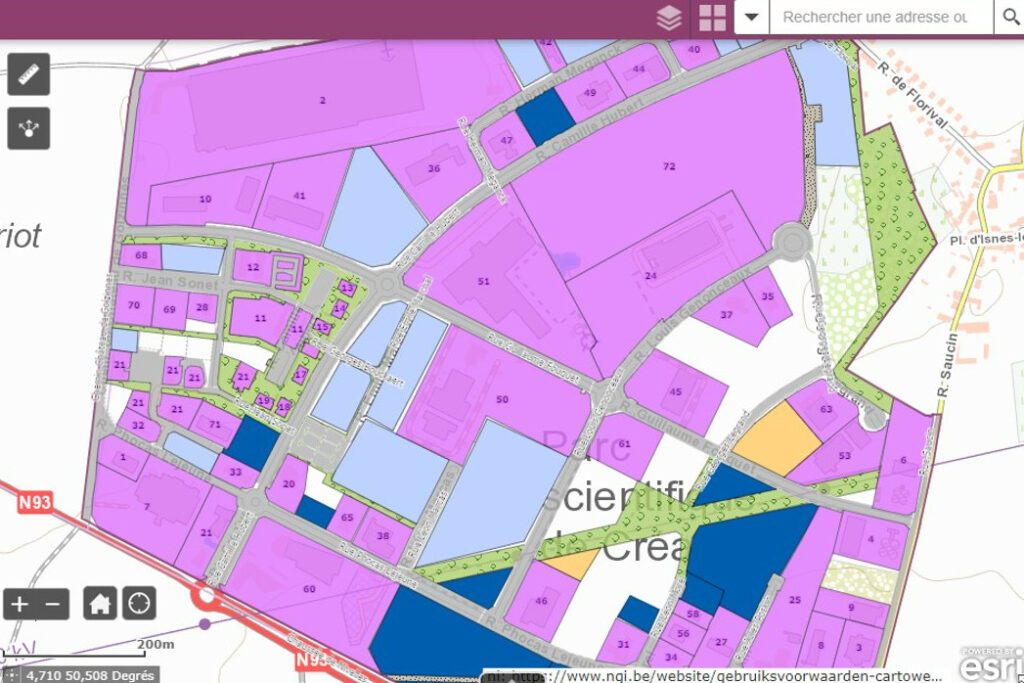Select parcel number 50
This screenshot has width=1024, height=683.
(x=502, y=399)
